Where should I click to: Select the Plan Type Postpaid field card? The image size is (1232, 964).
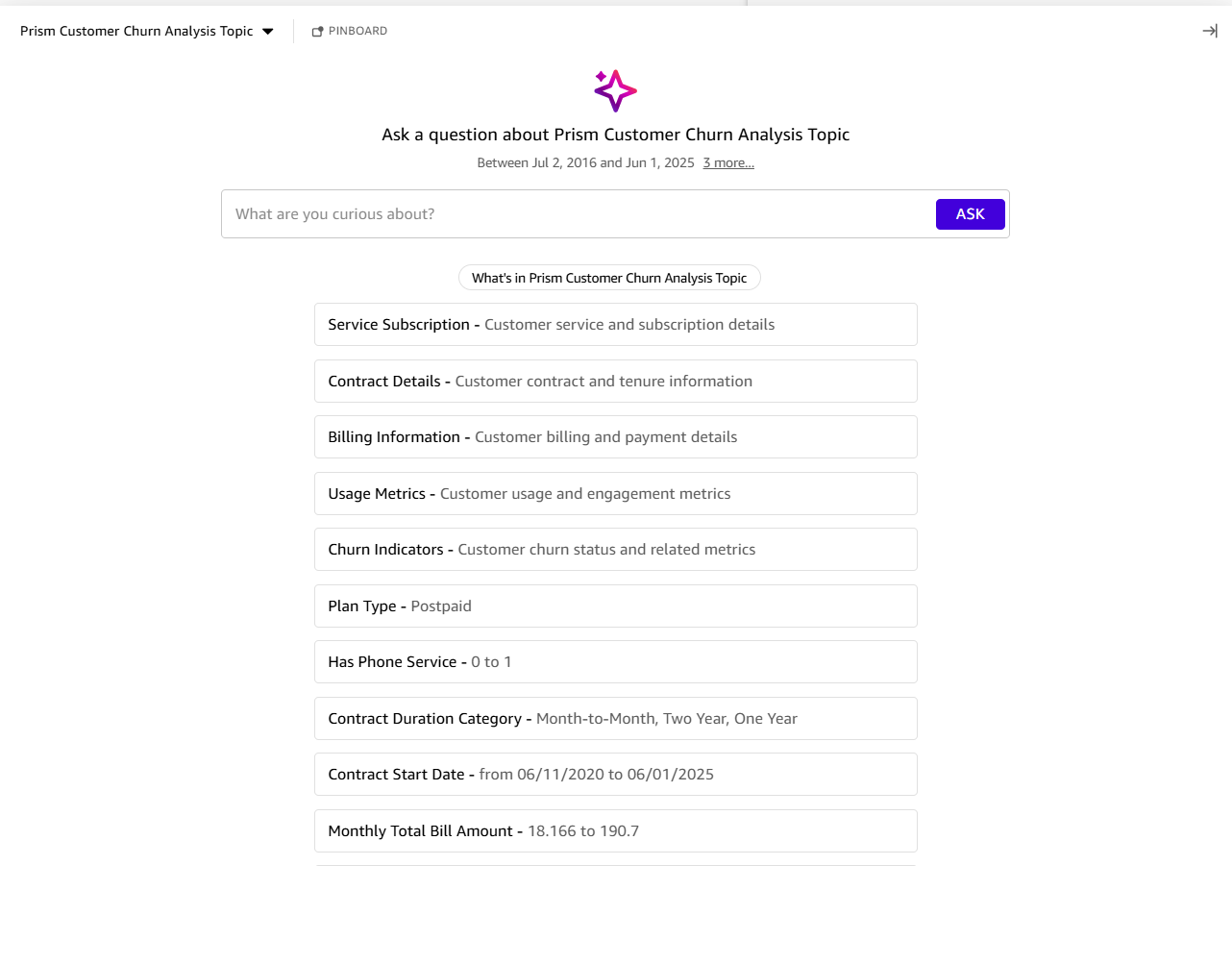pyautogui.click(x=615, y=606)
